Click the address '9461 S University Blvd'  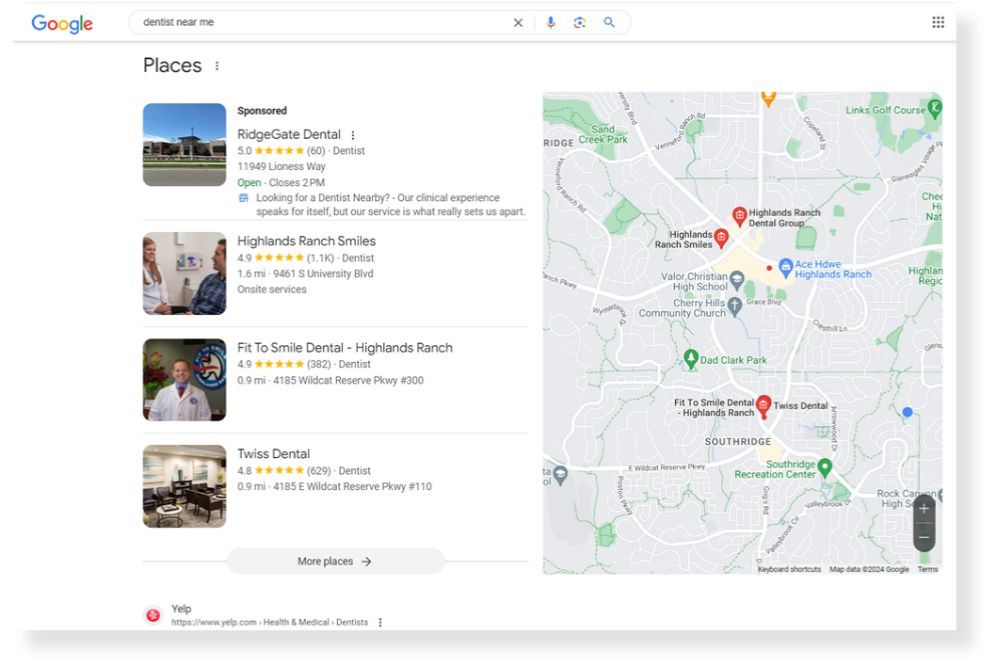point(323,274)
